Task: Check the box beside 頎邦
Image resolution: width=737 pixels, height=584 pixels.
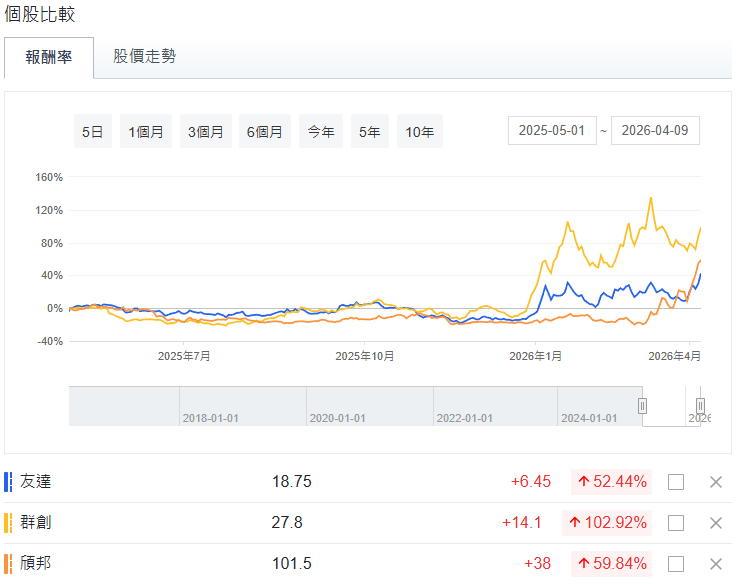Action: point(676,563)
